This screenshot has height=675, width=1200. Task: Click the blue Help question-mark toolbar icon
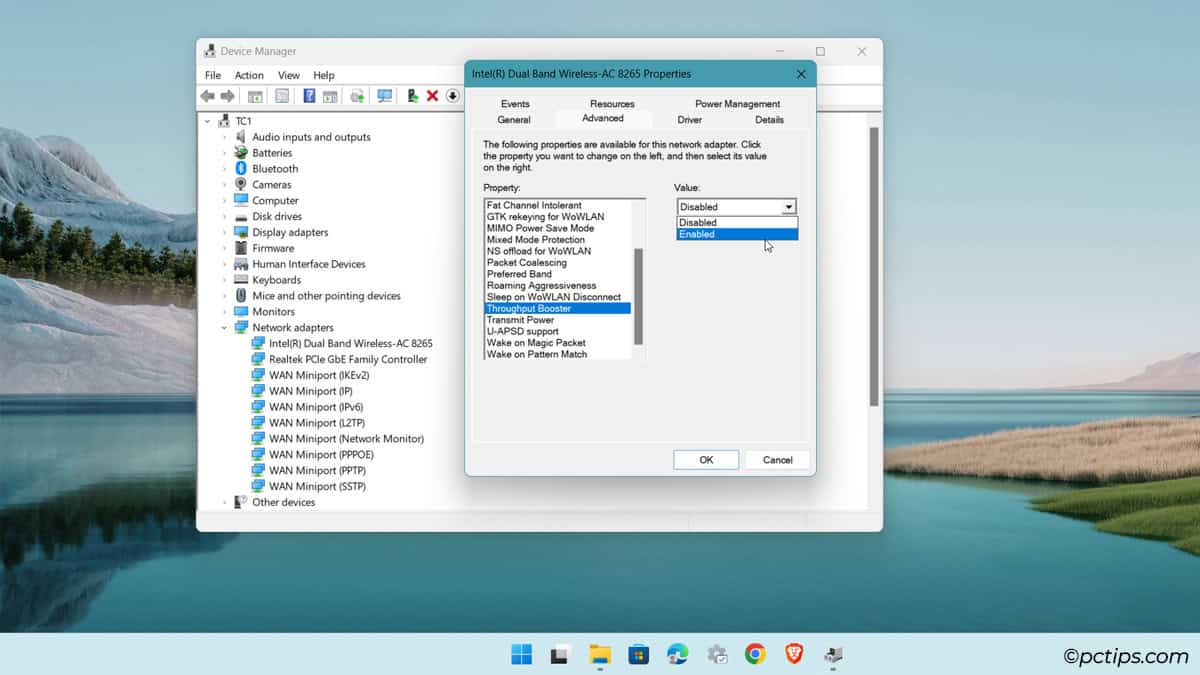309,96
